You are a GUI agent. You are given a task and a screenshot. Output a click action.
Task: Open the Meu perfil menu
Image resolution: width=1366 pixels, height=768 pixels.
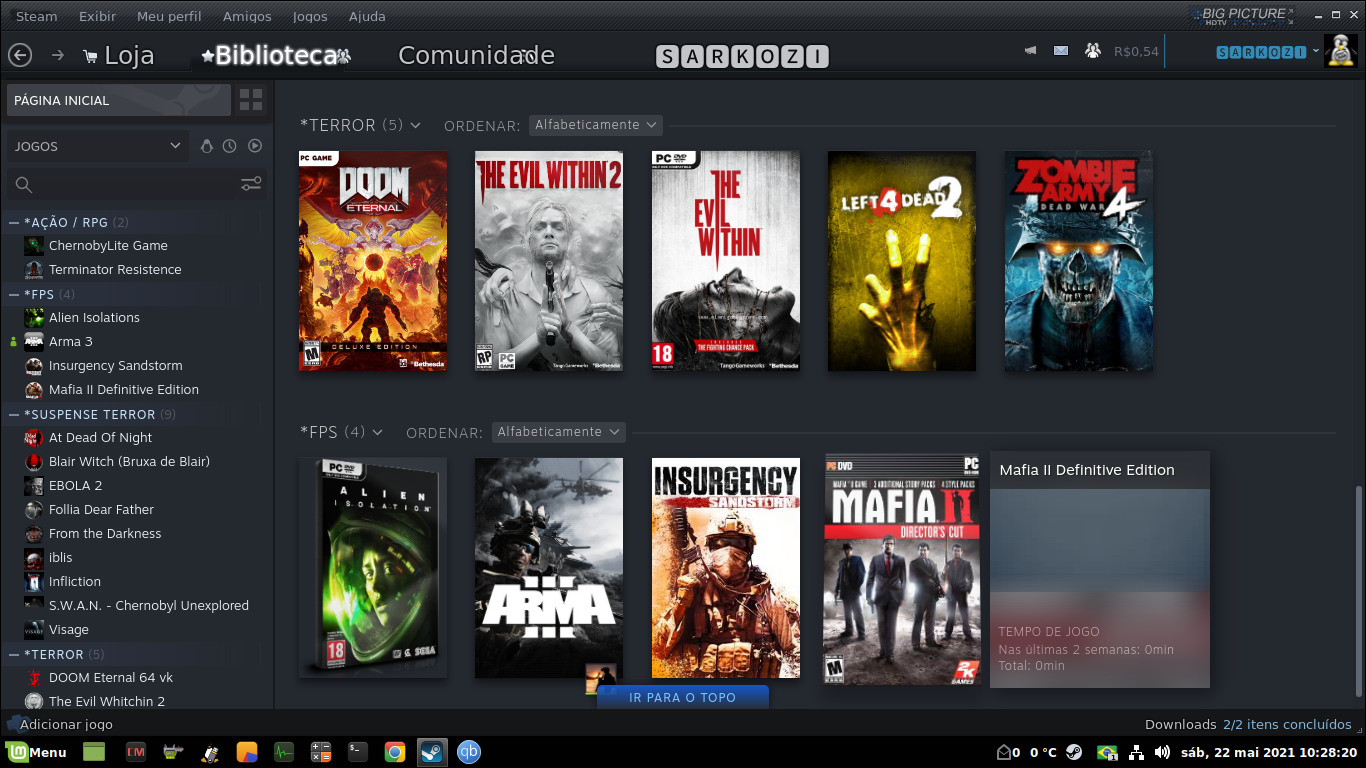point(169,17)
